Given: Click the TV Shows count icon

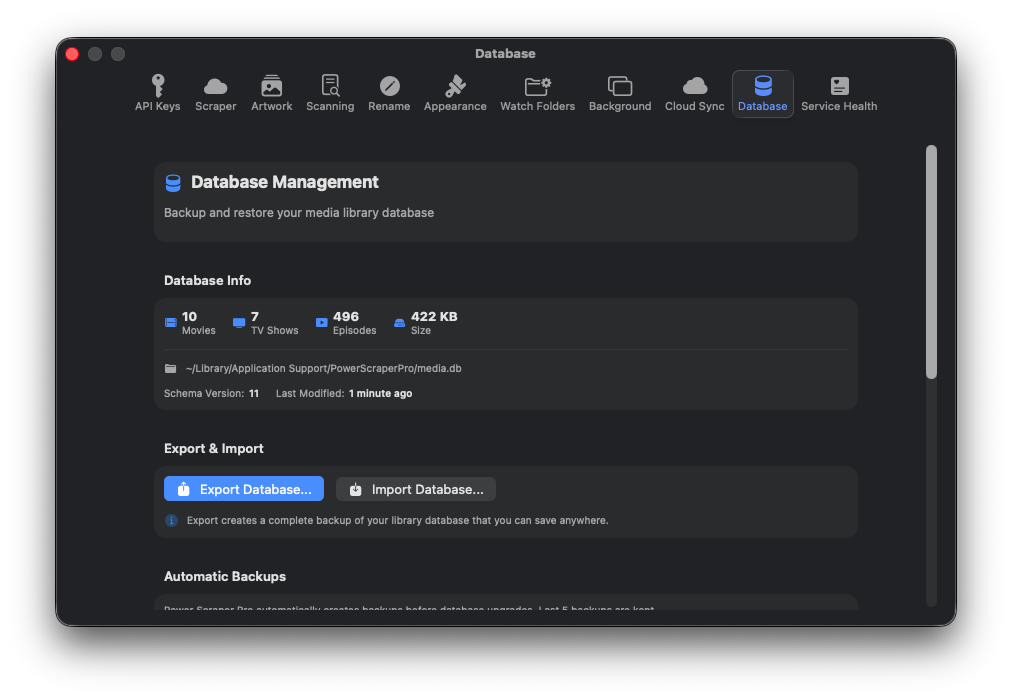Looking at the screenshot, I should click(239, 323).
